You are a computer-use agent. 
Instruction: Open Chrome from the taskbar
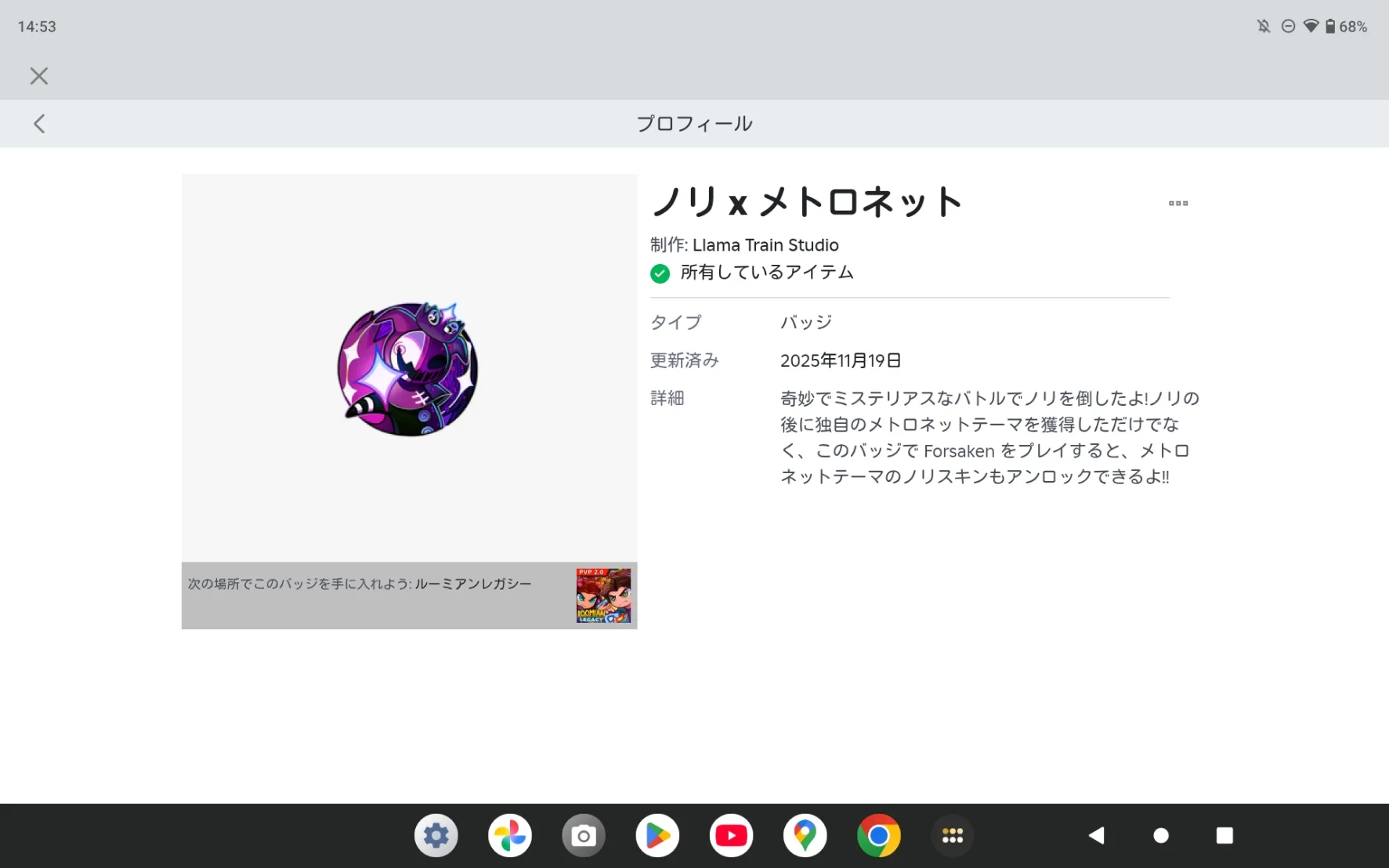pos(879,836)
